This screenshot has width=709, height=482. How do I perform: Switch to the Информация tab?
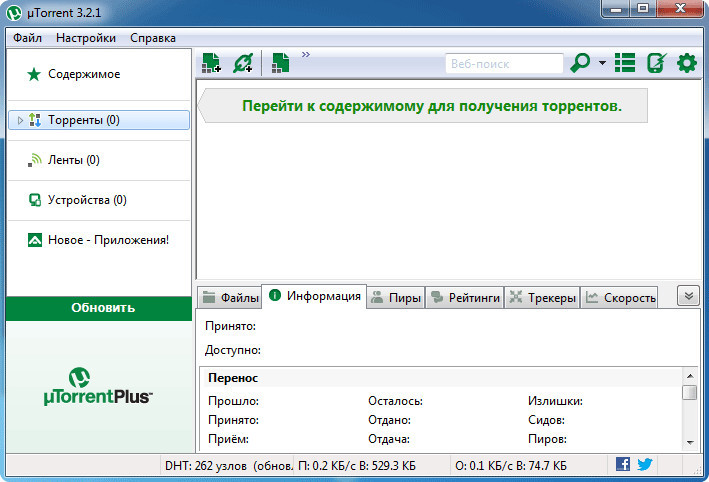(x=315, y=296)
